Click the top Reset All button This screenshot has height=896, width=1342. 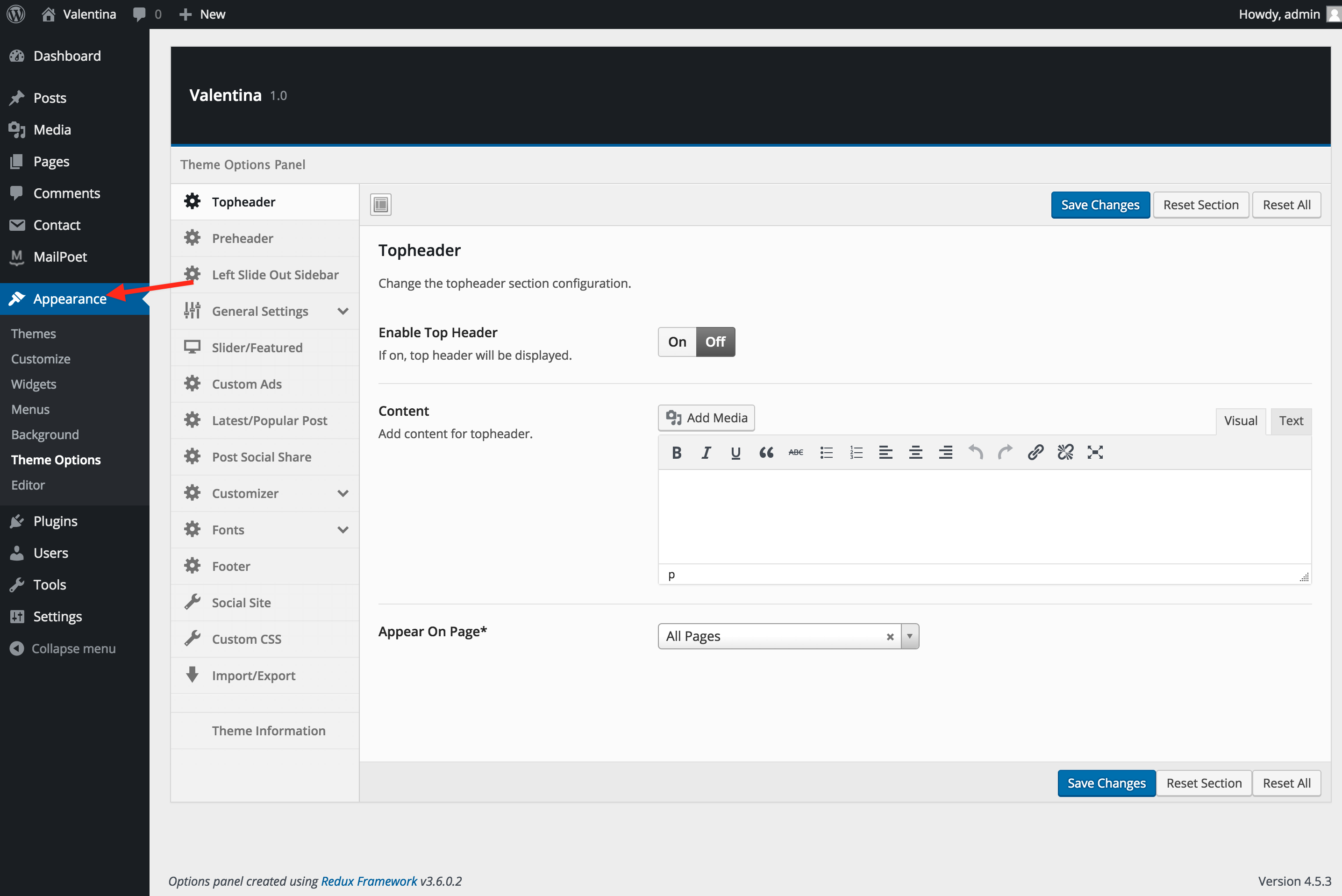click(1286, 205)
